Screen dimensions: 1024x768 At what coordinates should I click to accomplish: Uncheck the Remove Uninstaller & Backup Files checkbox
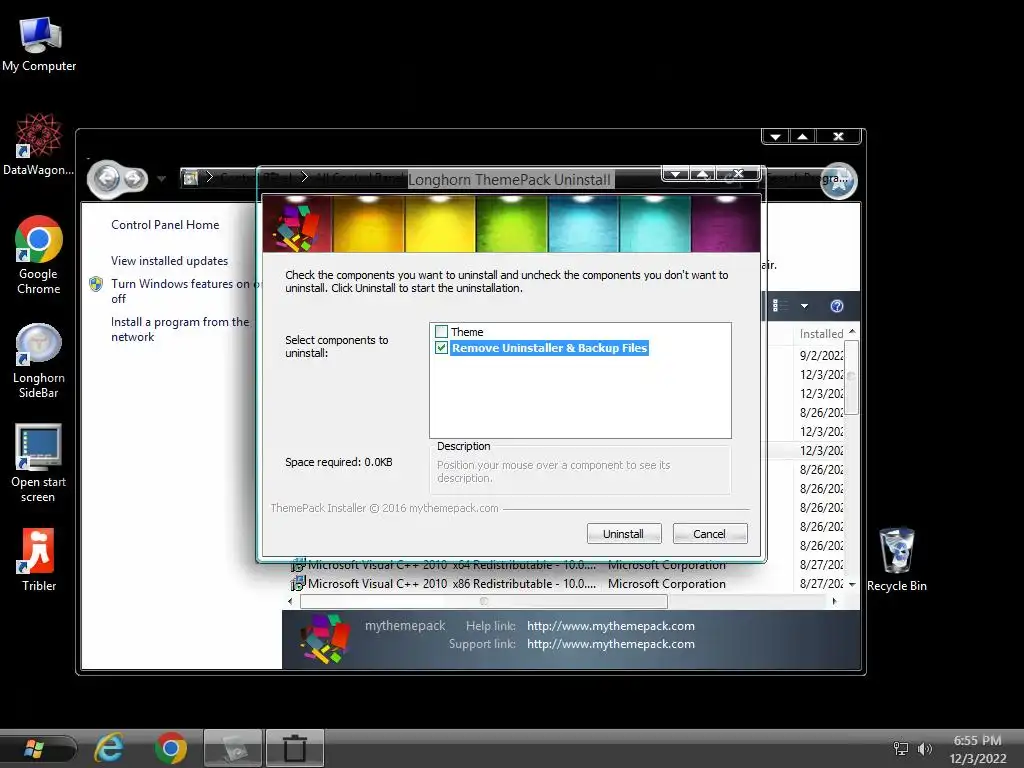click(441, 348)
